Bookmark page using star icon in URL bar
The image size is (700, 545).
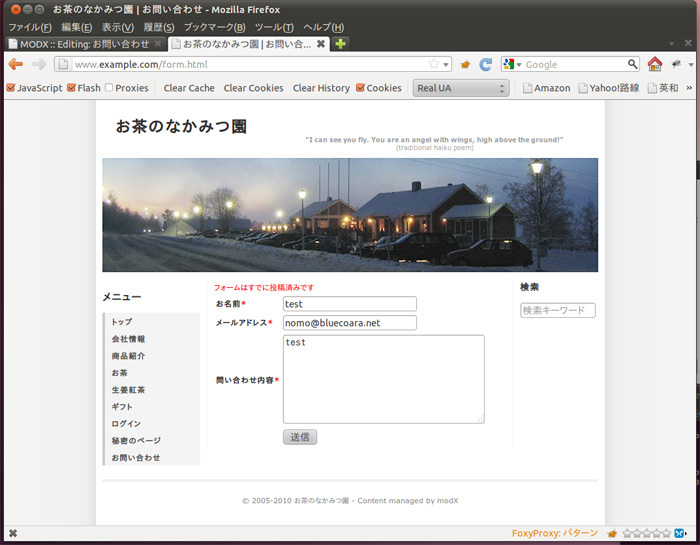click(433, 64)
